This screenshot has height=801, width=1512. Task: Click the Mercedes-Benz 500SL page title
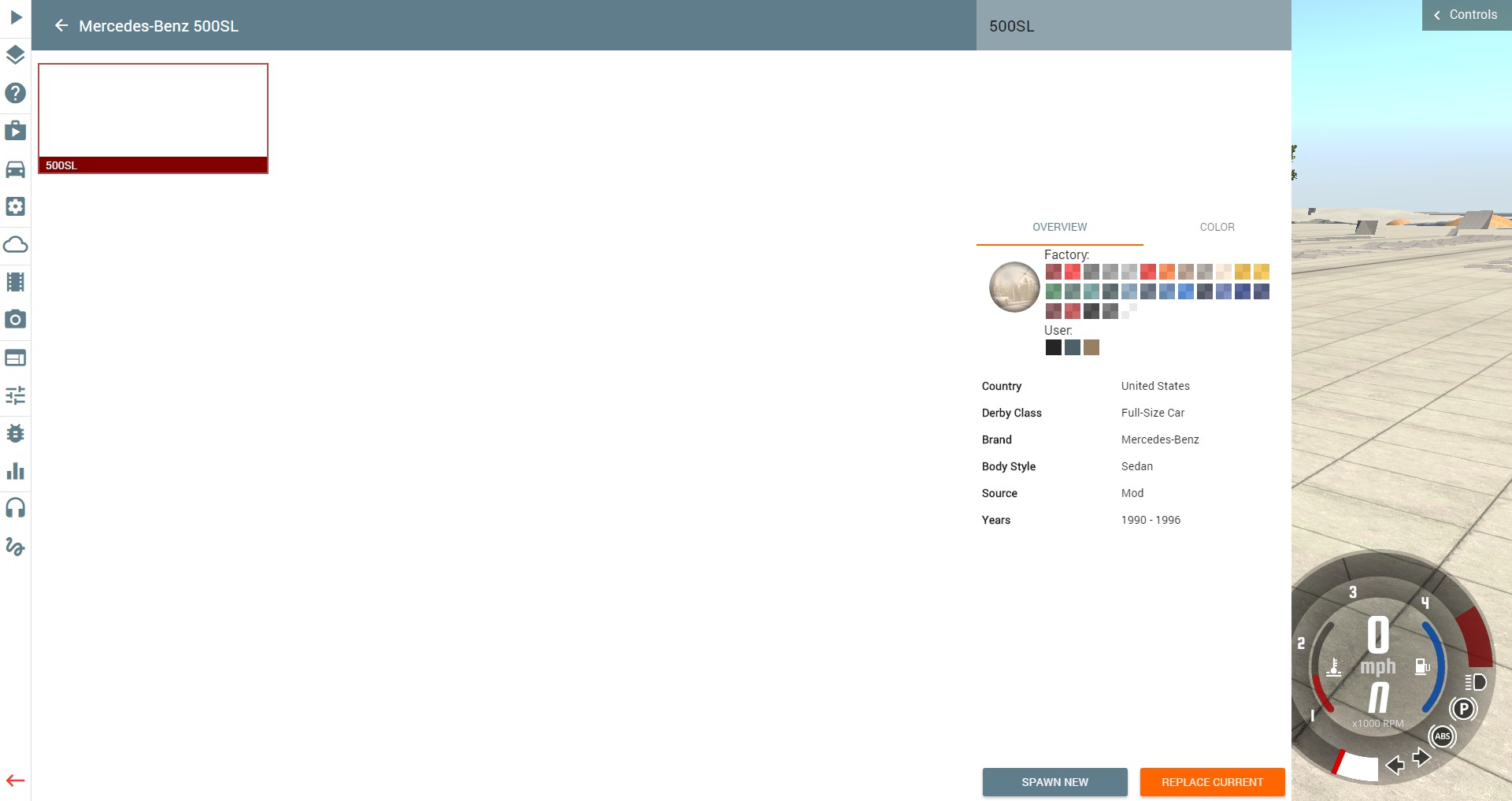[x=158, y=26]
